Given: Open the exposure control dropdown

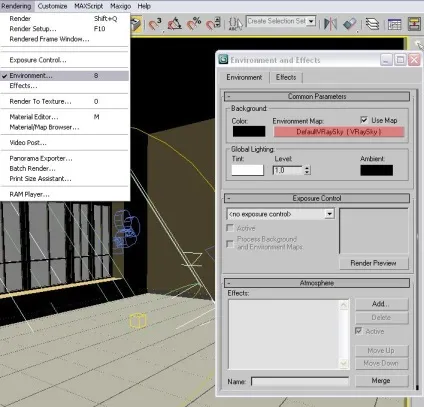Looking at the screenshot, I should [329, 214].
